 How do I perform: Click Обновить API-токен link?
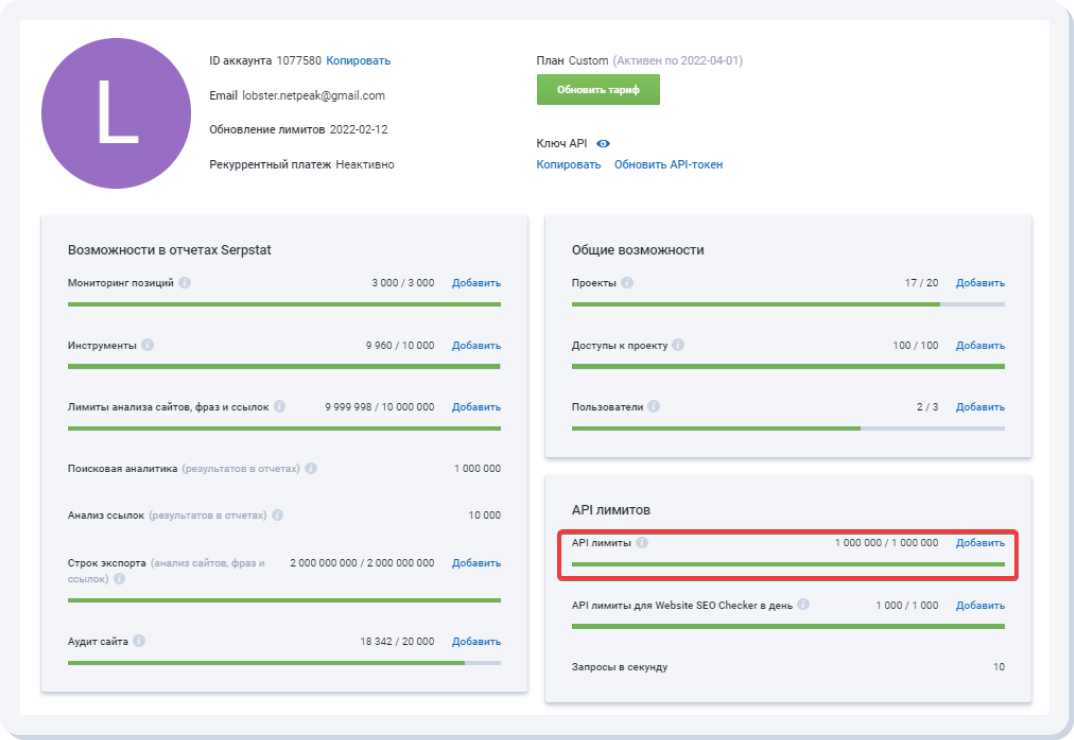coord(668,164)
